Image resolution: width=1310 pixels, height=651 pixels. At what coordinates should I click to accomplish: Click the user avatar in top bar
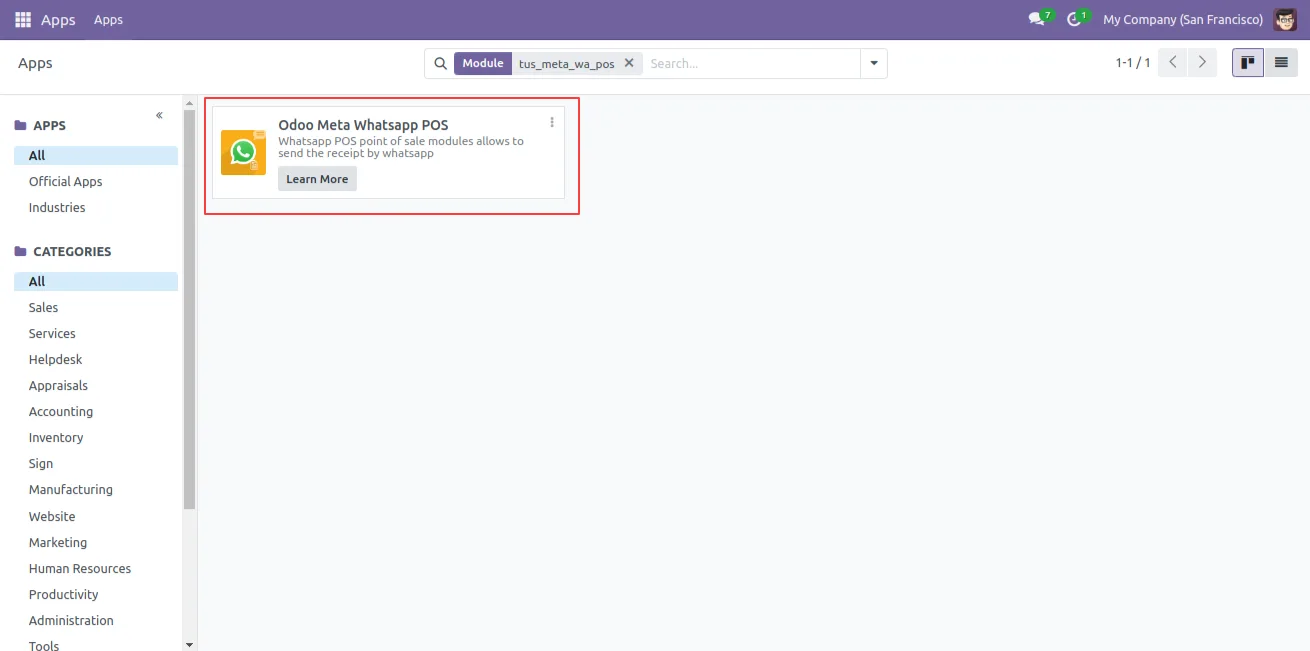[1285, 19]
